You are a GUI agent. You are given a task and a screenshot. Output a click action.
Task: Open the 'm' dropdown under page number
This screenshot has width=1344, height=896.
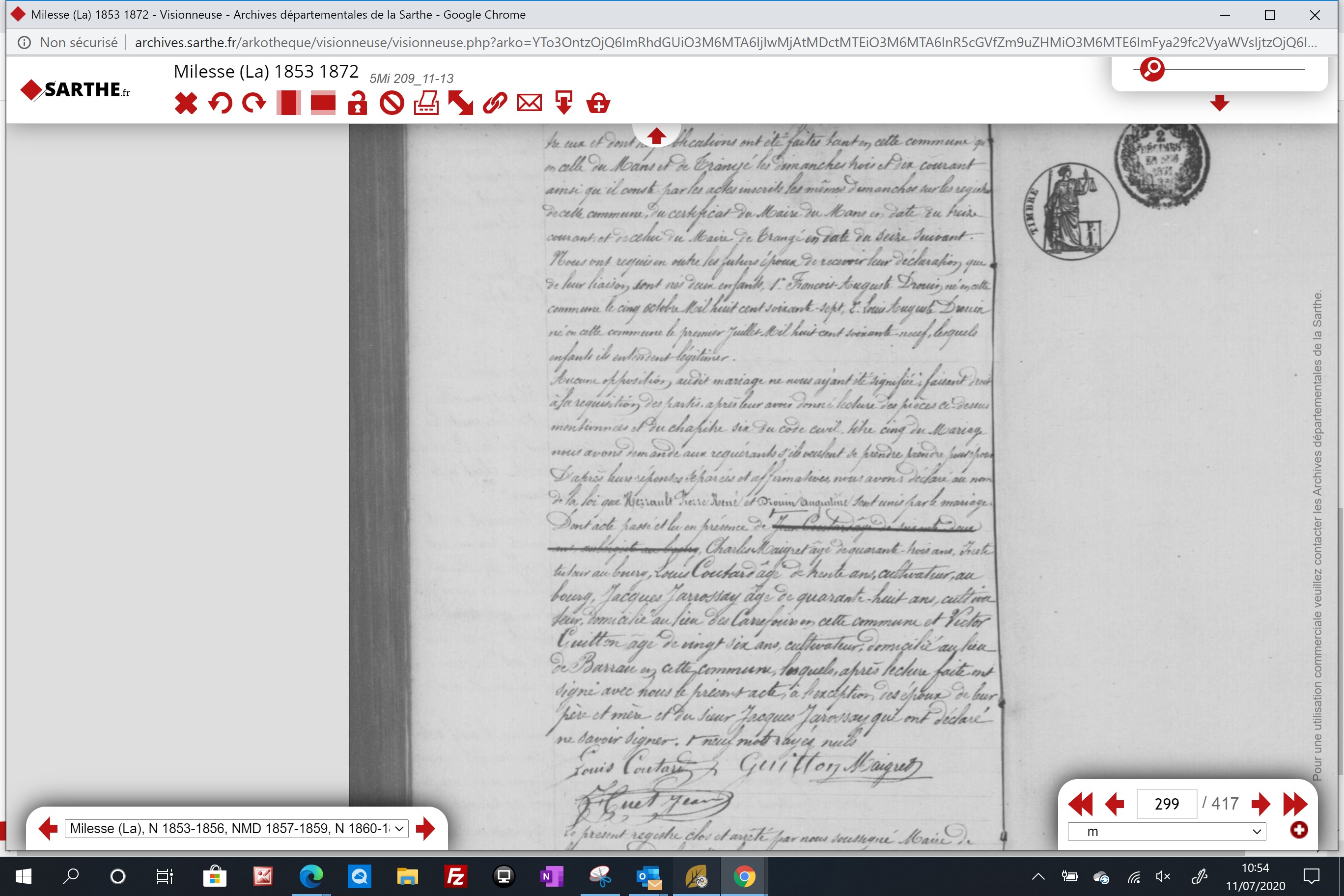tap(1167, 832)
